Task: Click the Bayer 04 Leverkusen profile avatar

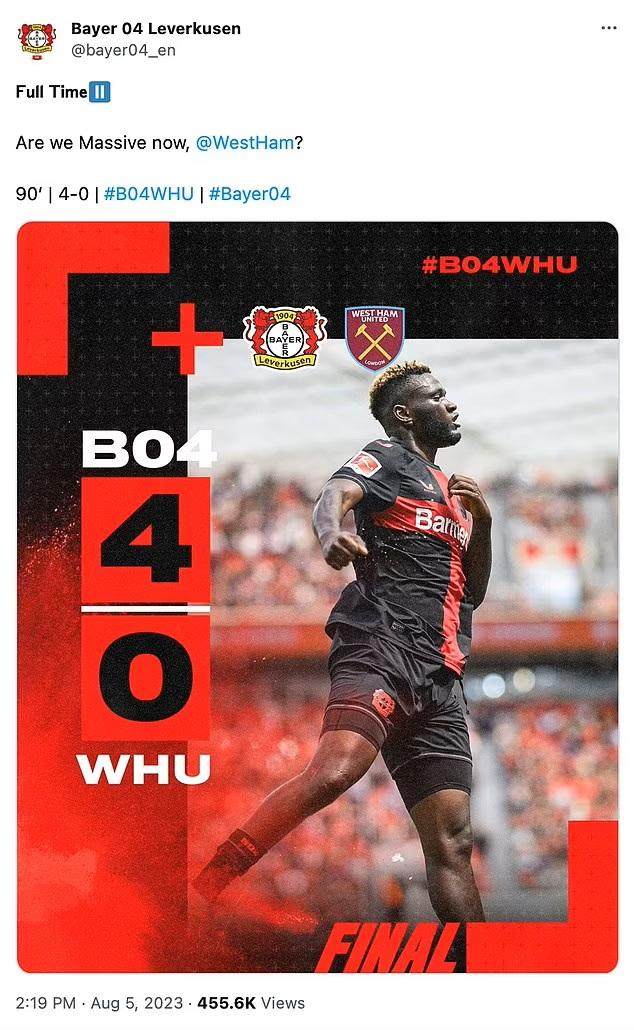Action: 37,41
